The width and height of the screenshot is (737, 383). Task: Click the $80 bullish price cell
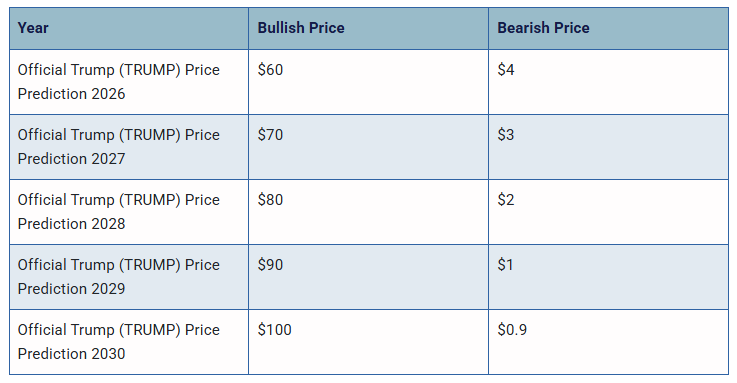[368, 211]
